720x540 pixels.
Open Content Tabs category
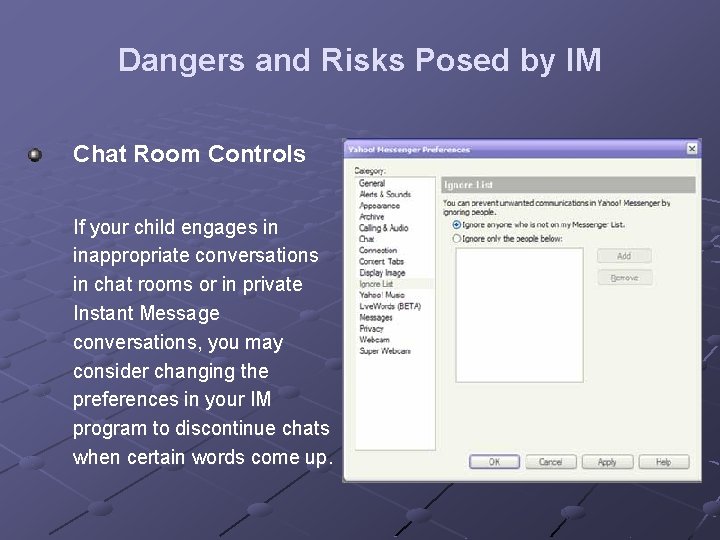(381, 261)
